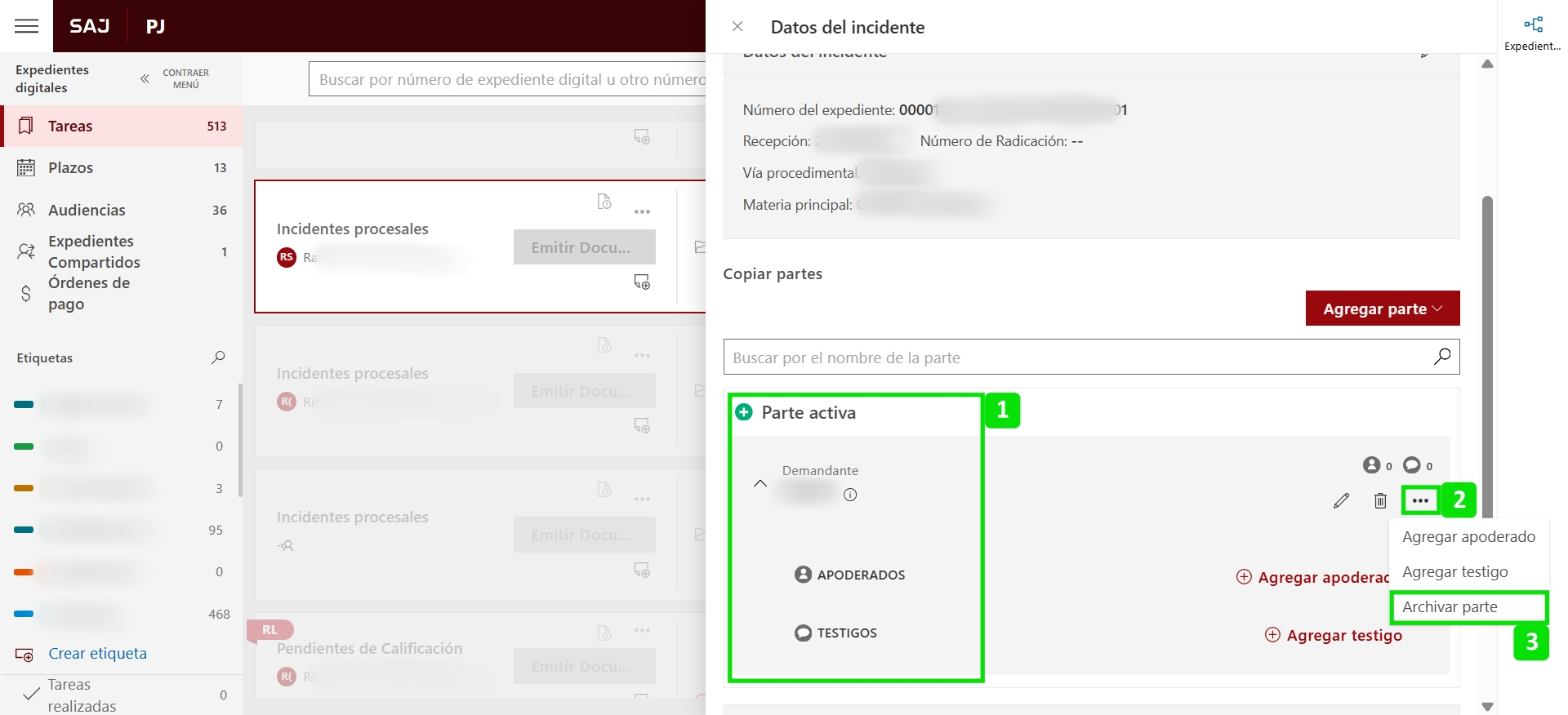Viewport: 1568px width, 715px height.
Task: Open the three-dot options for Demandante
Action: pos(1420,500)
